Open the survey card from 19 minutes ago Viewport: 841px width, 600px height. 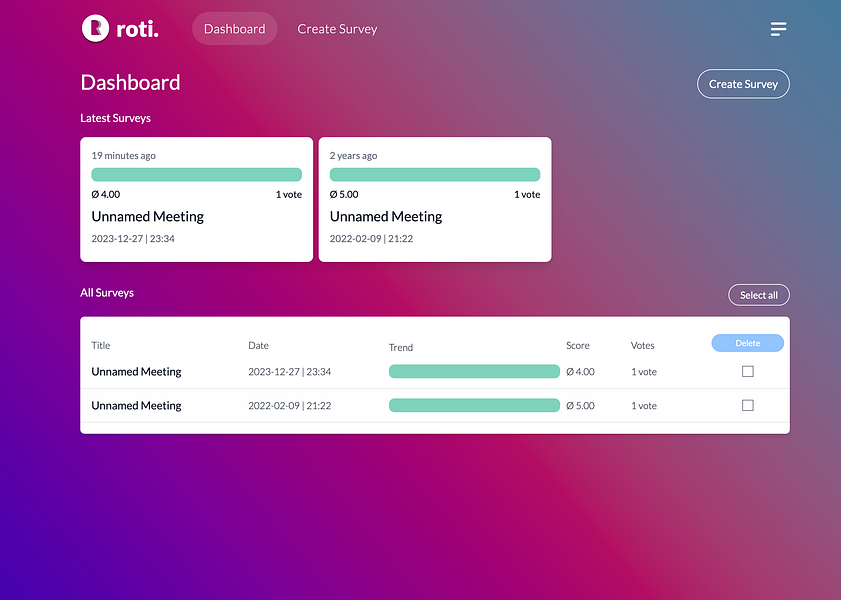click(x=196, y=198)
